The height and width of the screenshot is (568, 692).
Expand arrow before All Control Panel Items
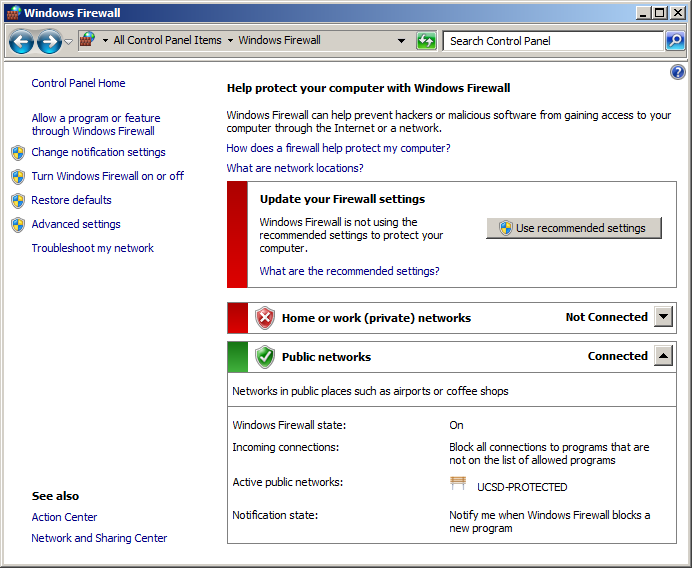click(x=105, y=41)
